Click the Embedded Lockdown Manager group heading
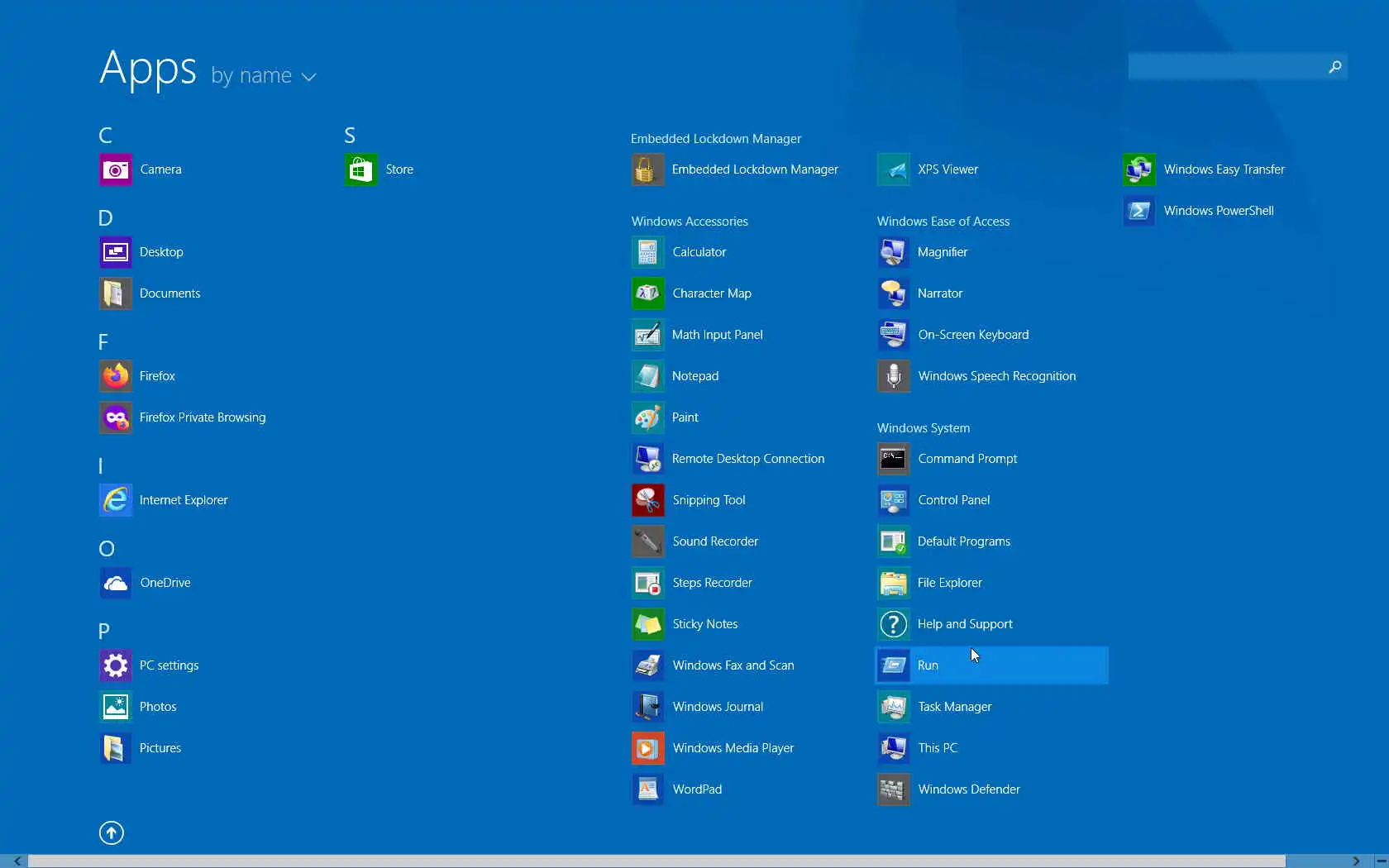Image resolution: width=1389 pixels, height=868 pixels. [716, 139]
